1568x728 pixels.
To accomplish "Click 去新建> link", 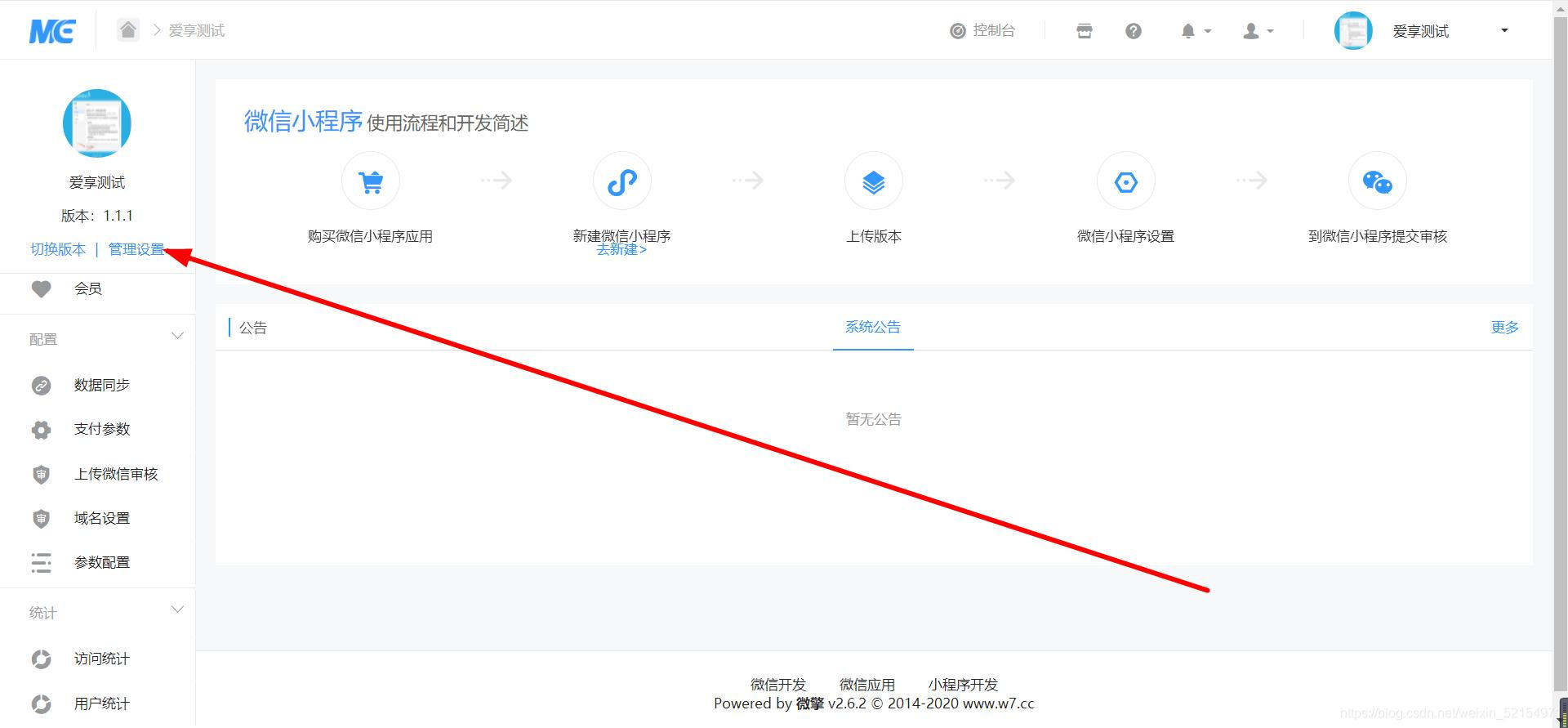I will [621, 250].
